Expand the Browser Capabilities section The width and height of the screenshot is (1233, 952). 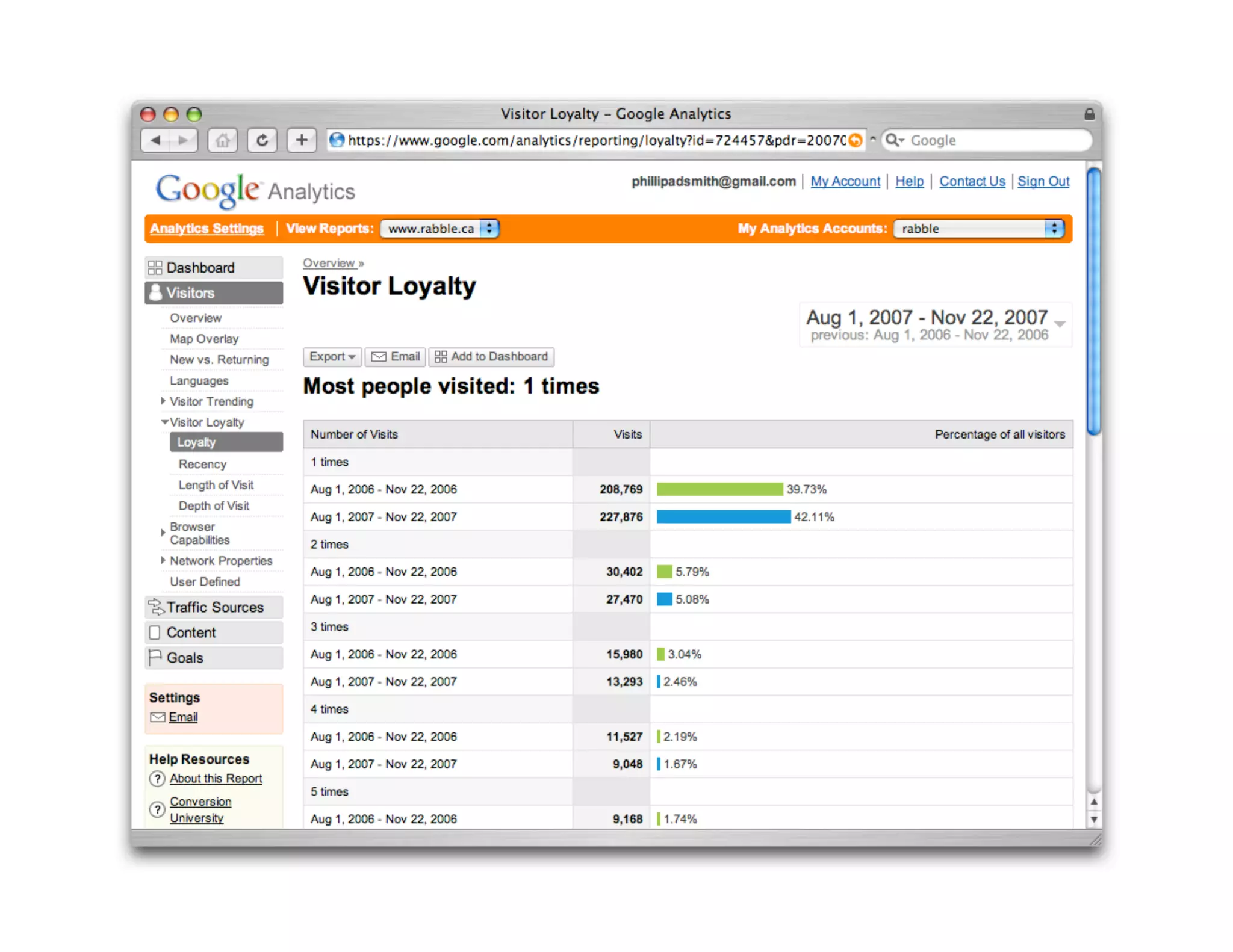(x=163, y=533)
